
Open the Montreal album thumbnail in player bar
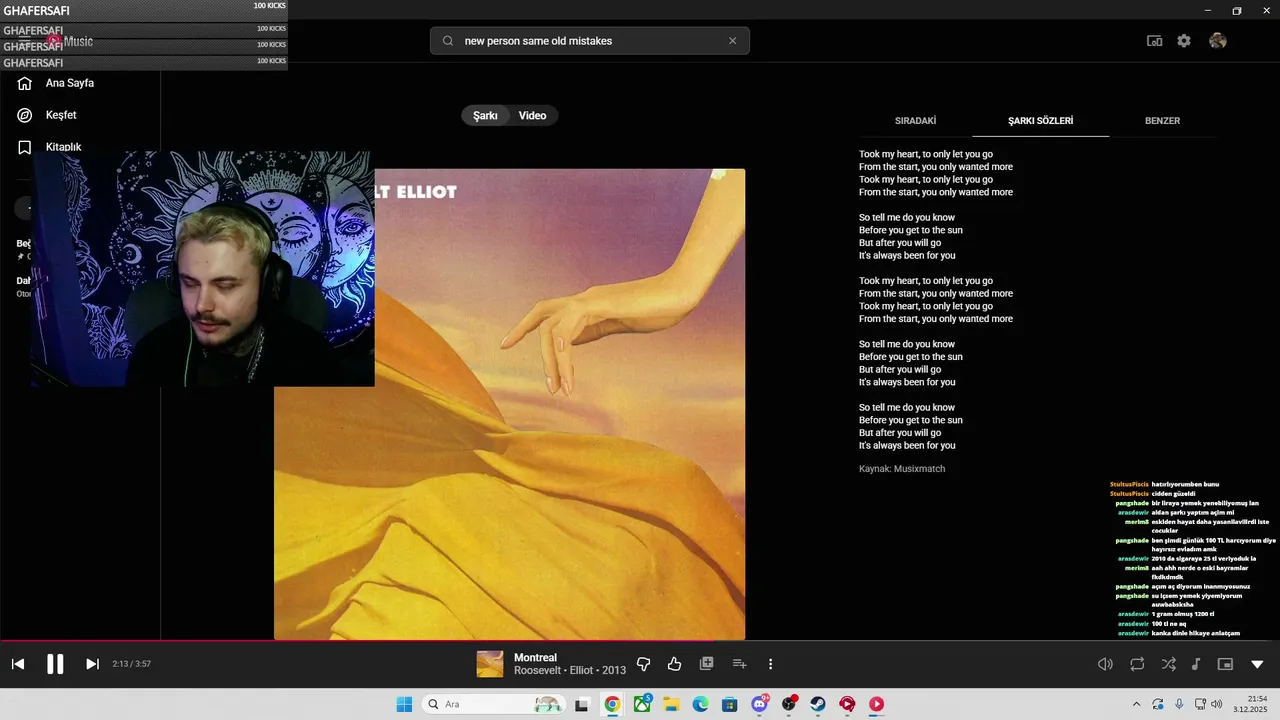coord(490,664)
